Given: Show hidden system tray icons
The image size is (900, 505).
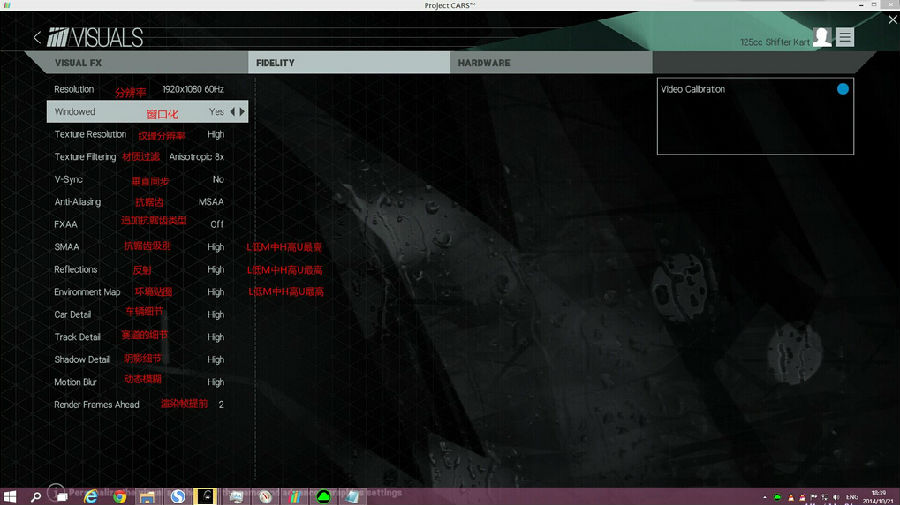Looking at the screenshot, I should (x=765, y=498).
